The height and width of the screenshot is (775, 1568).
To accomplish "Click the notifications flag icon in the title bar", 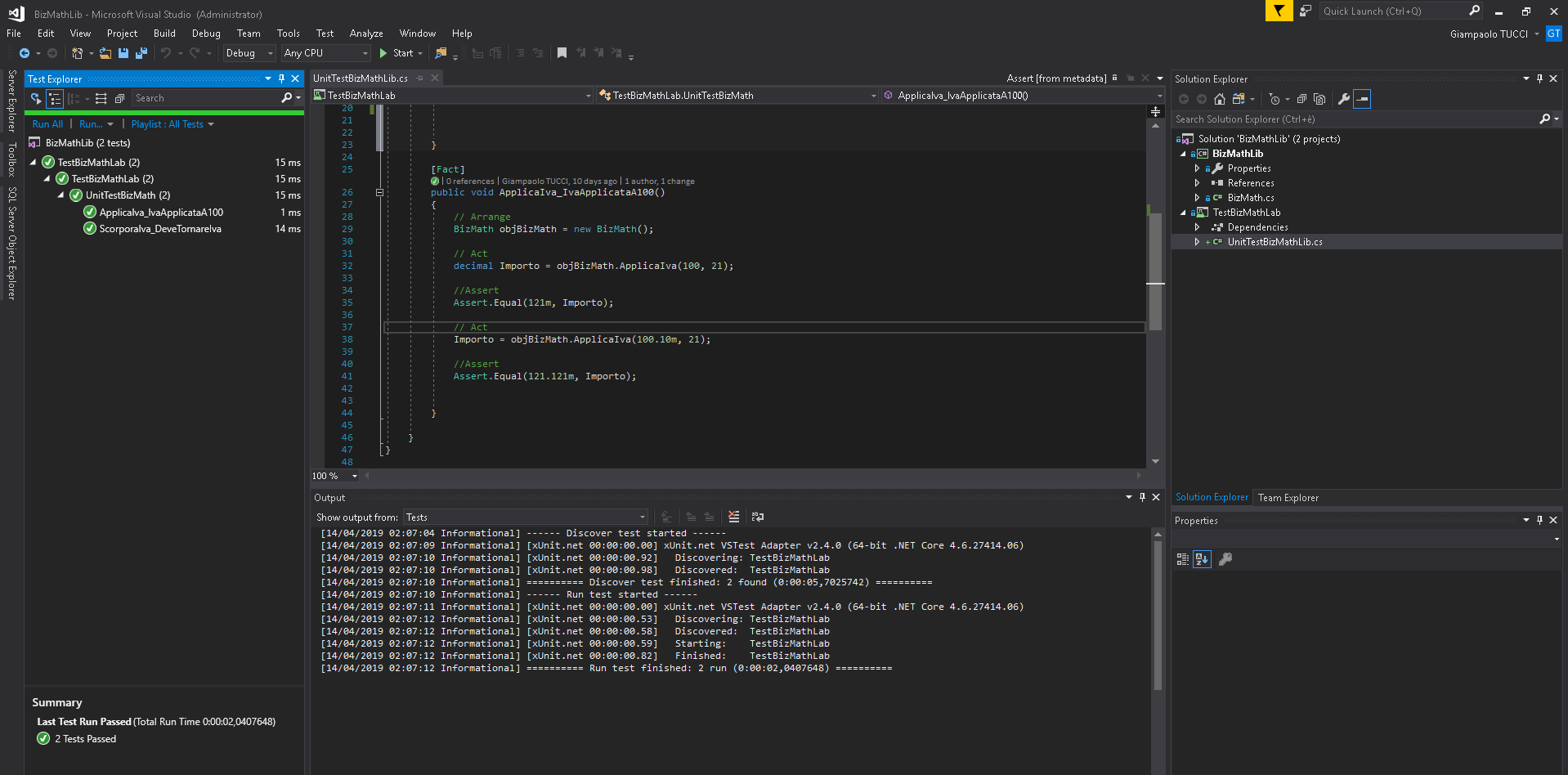I will [x=1279, y=11].
